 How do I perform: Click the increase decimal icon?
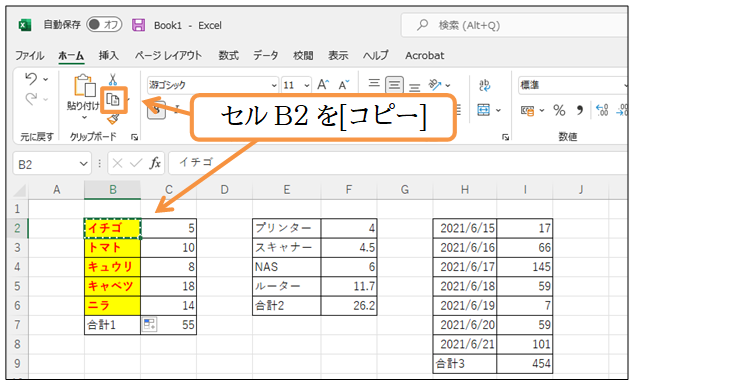tap(602, 110)
